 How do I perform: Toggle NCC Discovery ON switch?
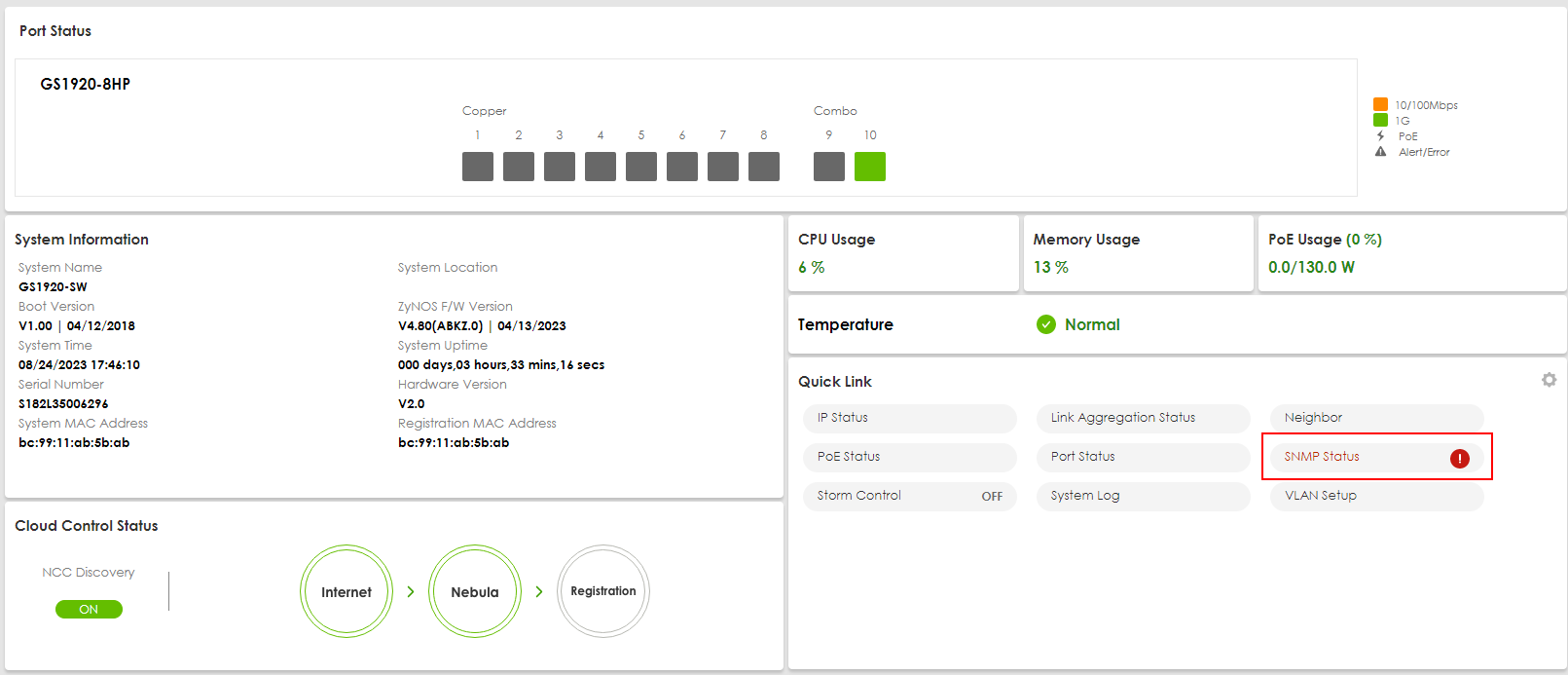[89, 610]
